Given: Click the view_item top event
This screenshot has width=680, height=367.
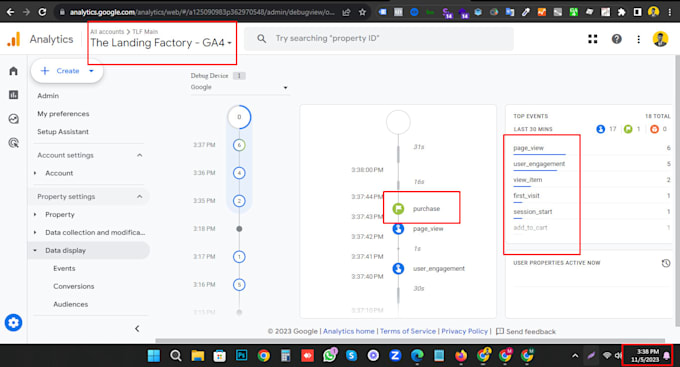Looking at the screenshot, I should pos(528,180).
